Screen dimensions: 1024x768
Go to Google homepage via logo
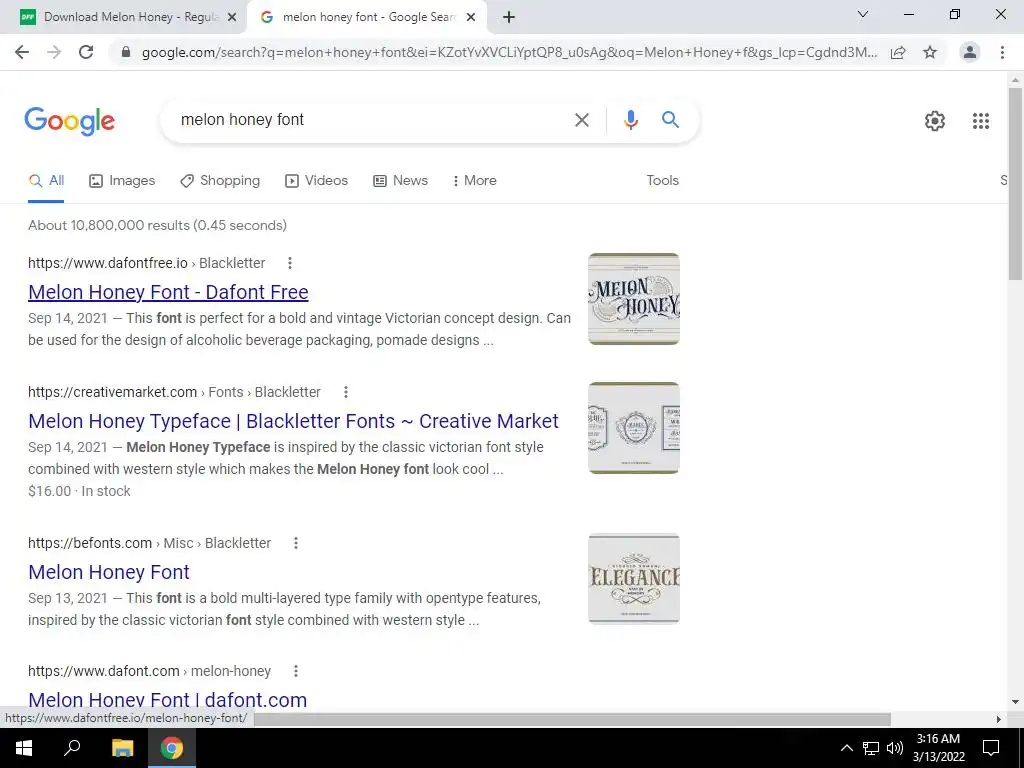70,121
